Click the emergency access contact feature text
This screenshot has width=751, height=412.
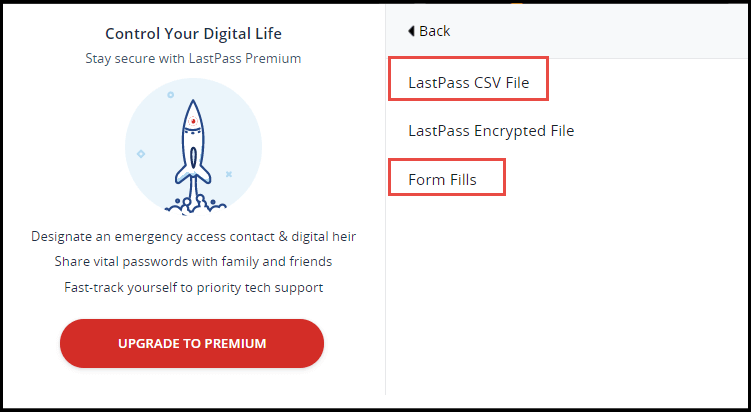(x=193, y=237)
